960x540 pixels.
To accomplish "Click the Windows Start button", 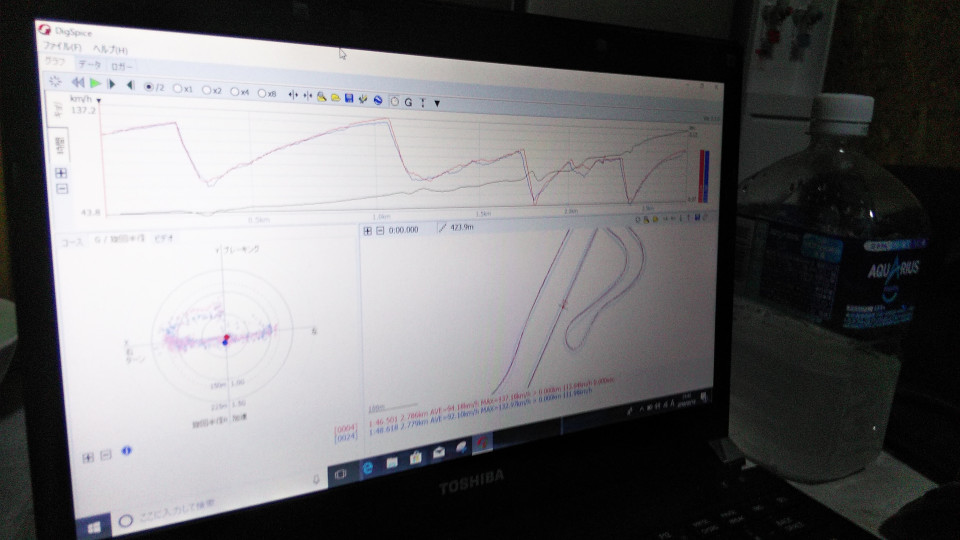I will (94, 528).
